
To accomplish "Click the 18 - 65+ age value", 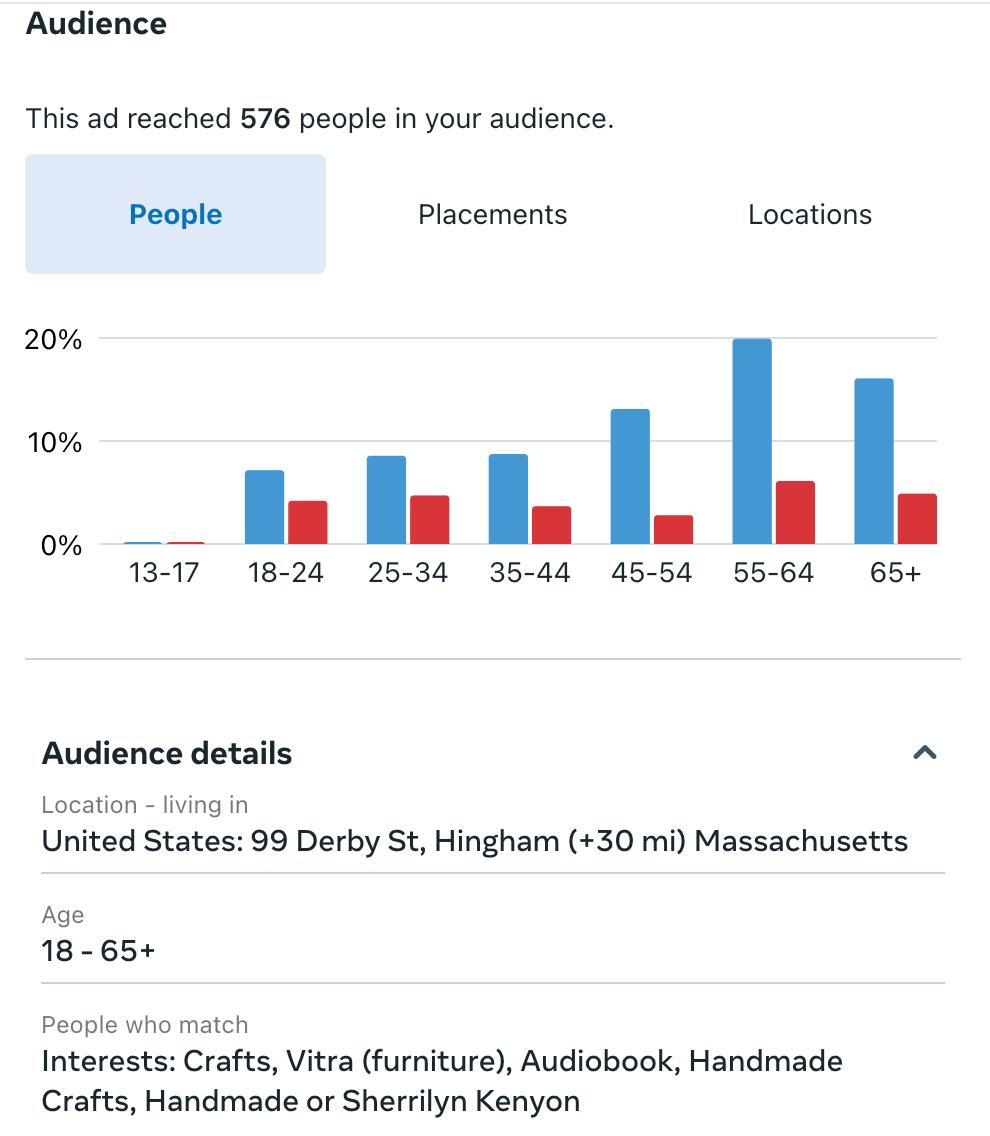I will click(98, 950).
